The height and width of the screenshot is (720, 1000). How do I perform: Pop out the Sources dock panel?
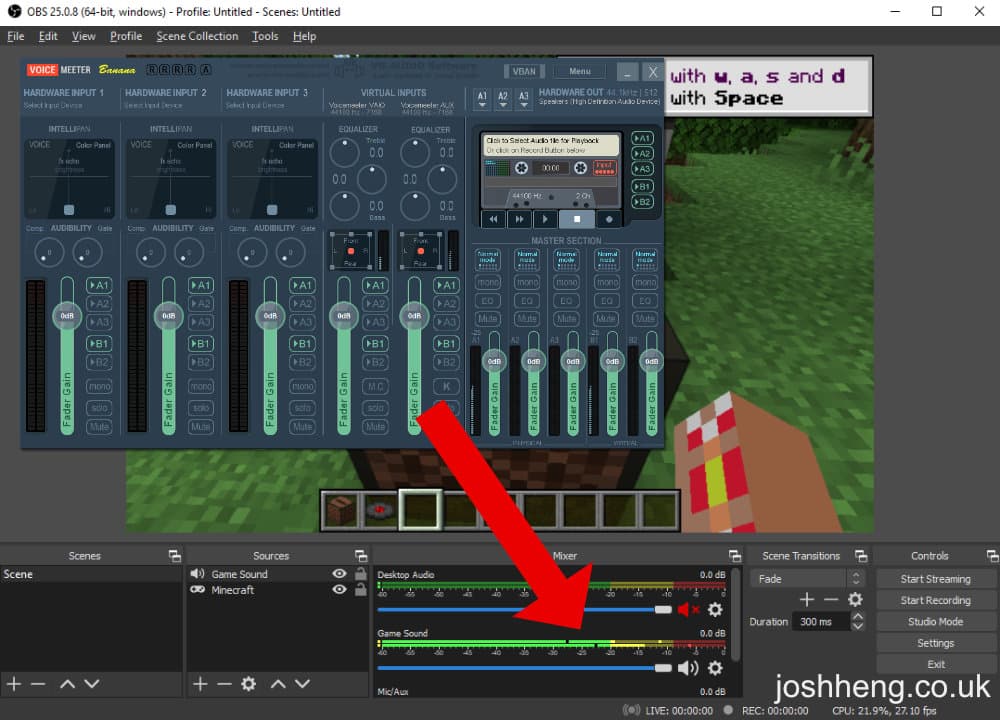361,556
